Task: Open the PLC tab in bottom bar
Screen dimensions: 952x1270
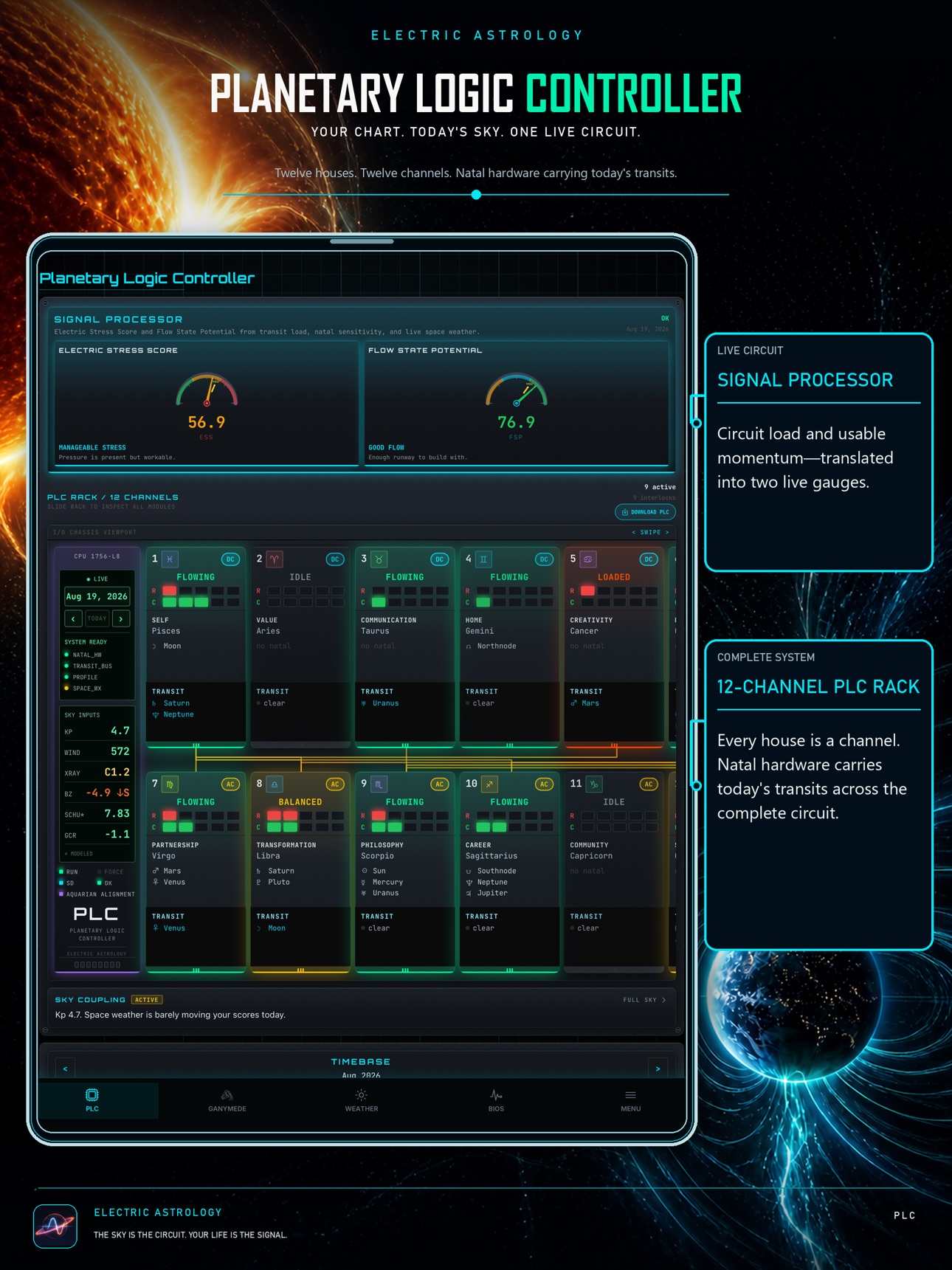Action: pyautogui.click(x=92, y=1100)
